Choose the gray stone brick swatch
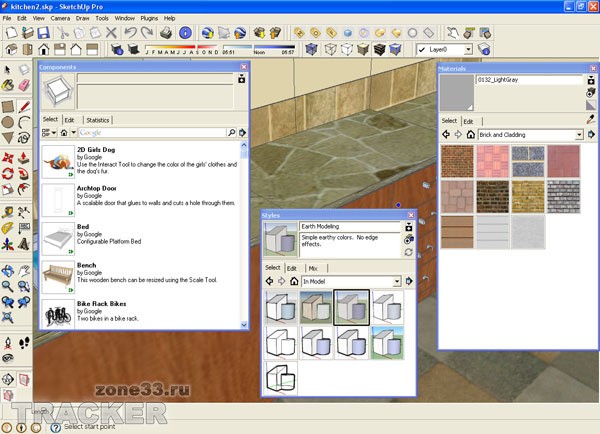Image resolution: width=600 pixels, height=434 pixels. (x=563, y=197)
